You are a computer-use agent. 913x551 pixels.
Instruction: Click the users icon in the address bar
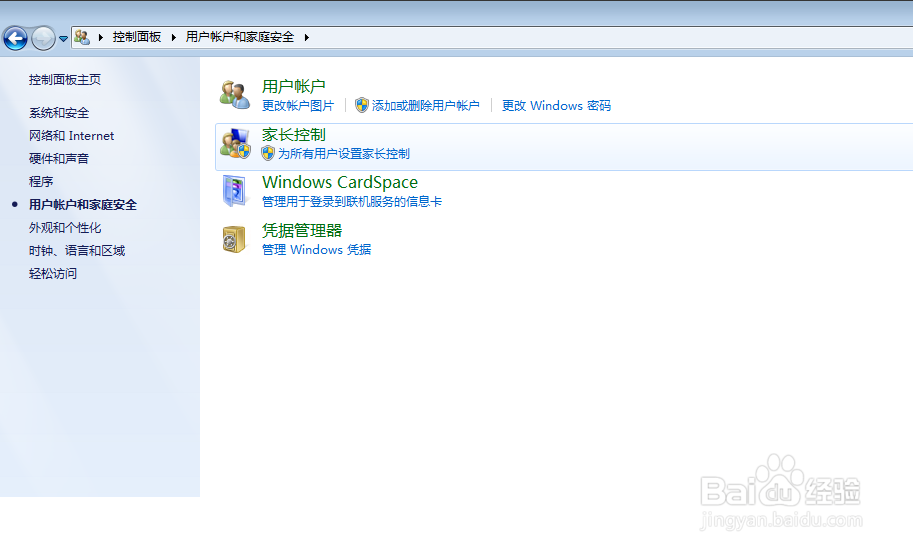(82, 37)
